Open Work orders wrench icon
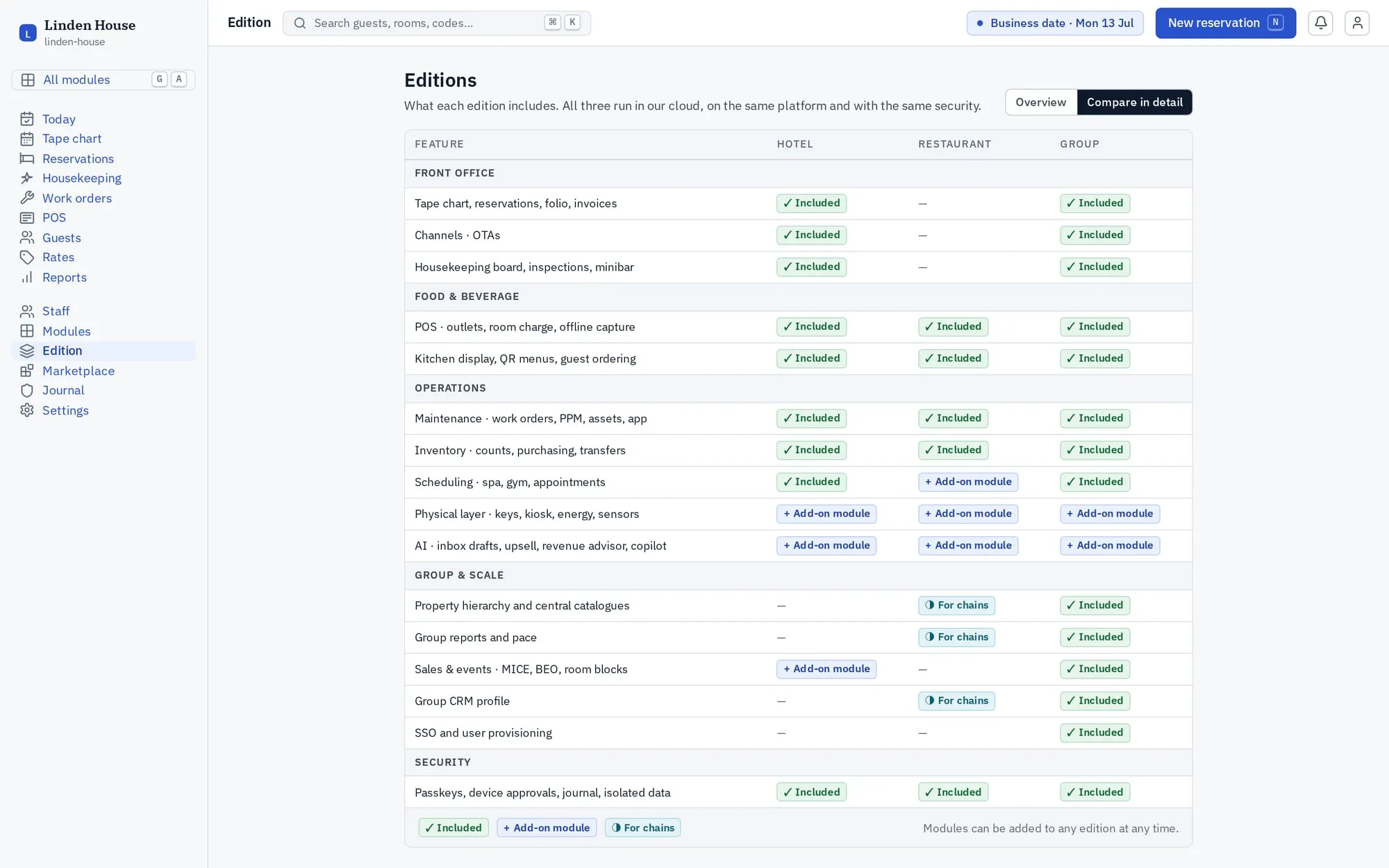 (x=27, y=198)
